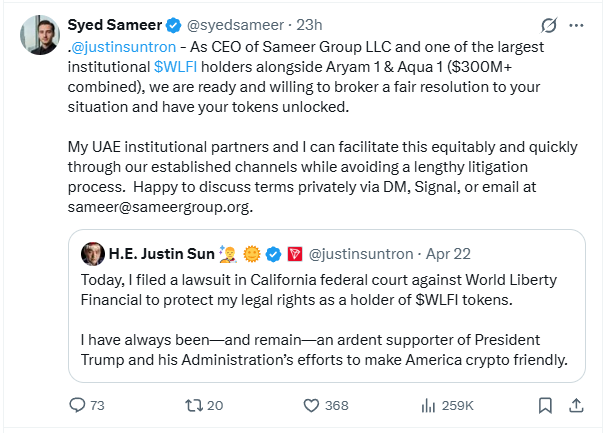The width and height of the screenshot is (613, 433).
Task: Click the Grok slashed-circle icon
Action: point(548,25)
